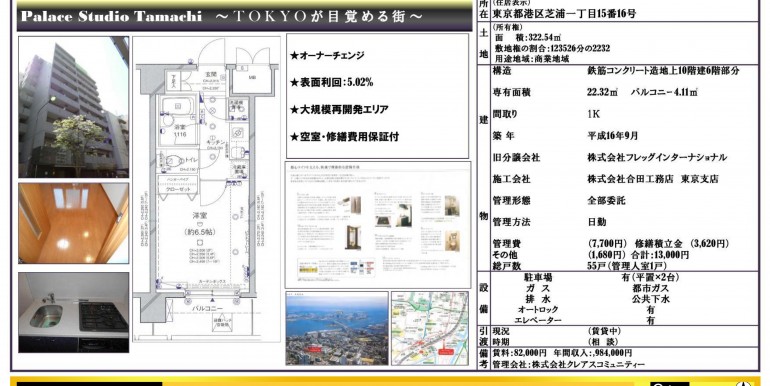Viewport: 770px width, 386px height.
Task: Open the aerial bay view photo
Action: point(337,329)
